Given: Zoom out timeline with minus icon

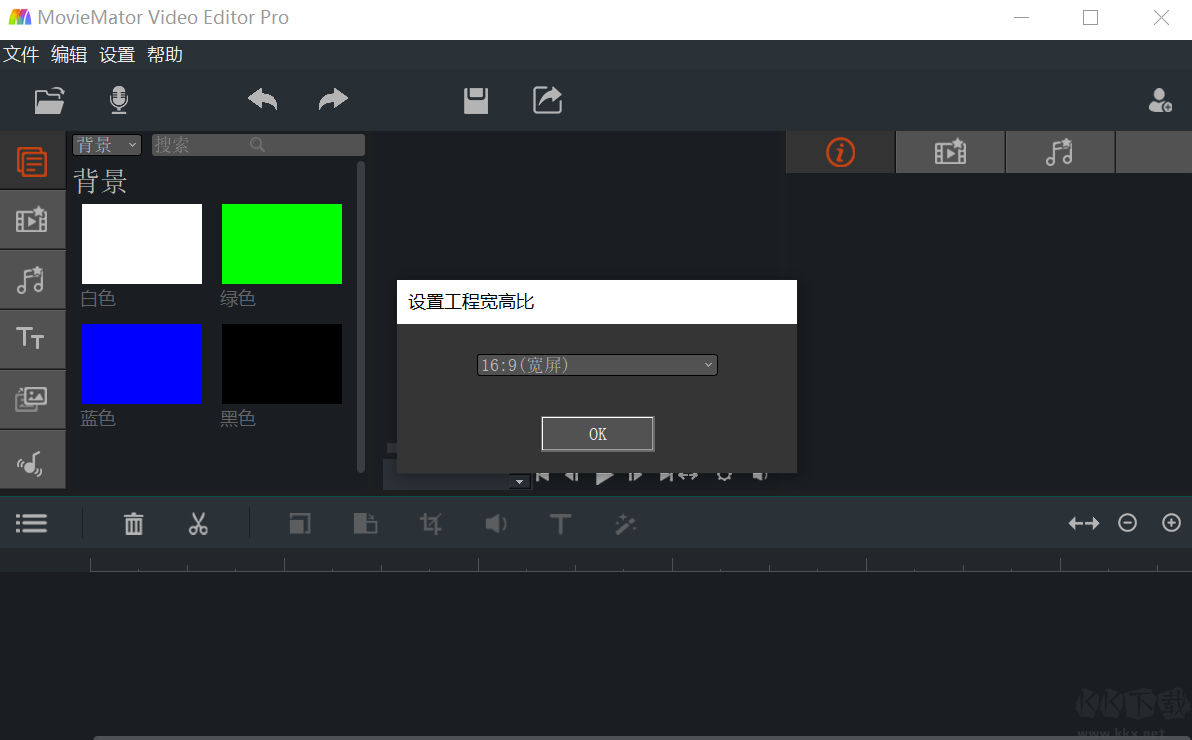Looking at the screenshot, I should (1127, 523).
